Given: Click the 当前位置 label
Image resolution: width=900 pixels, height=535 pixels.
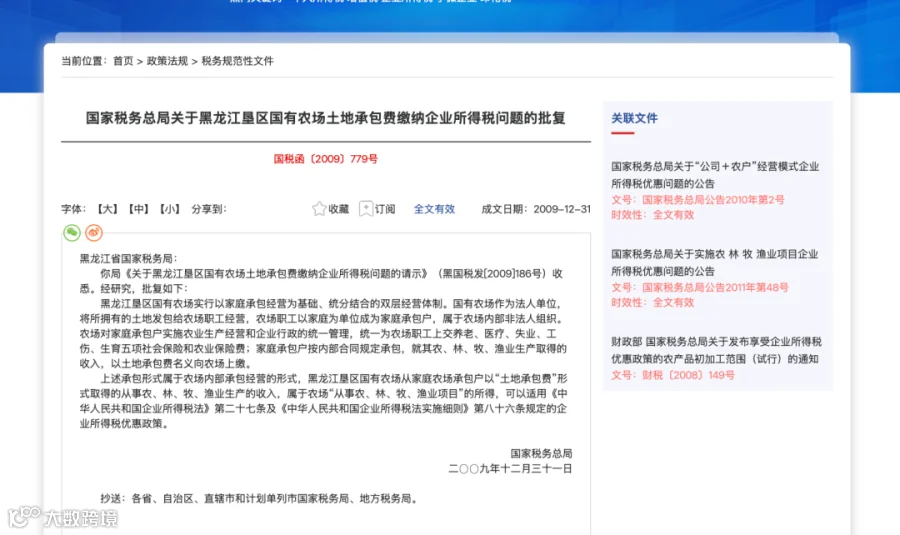Looking at the screenshot, I should pyautogui.click(x=84, y=61).
